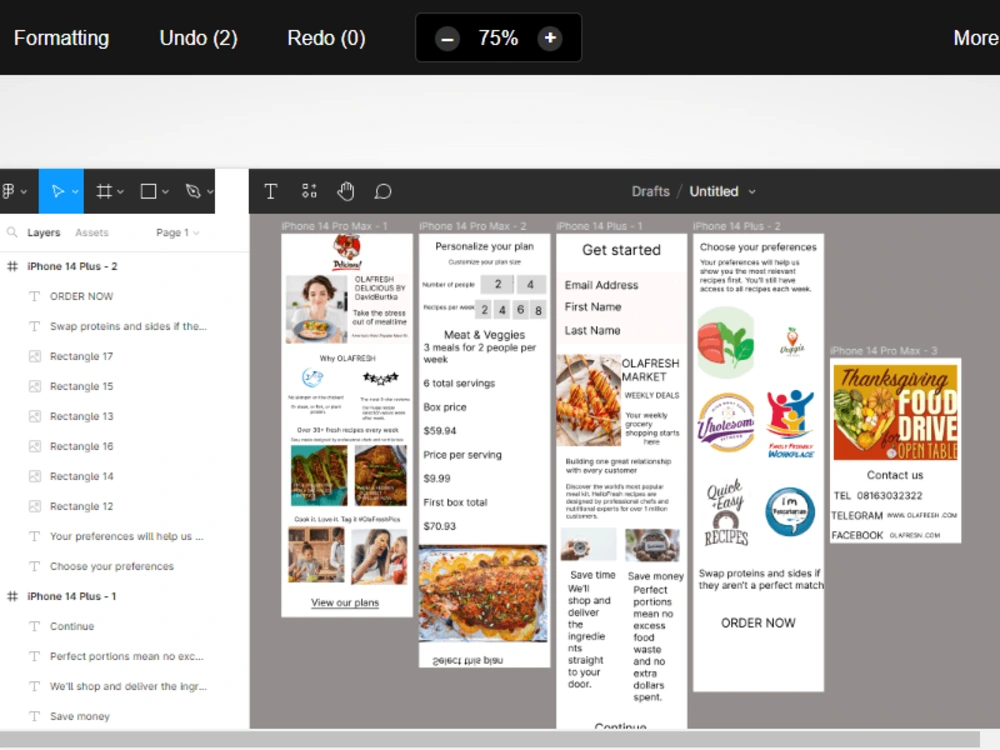Click the Contact us text
Image resolution: width=1000 pixels, height=750 pixels.
(895, 475)
